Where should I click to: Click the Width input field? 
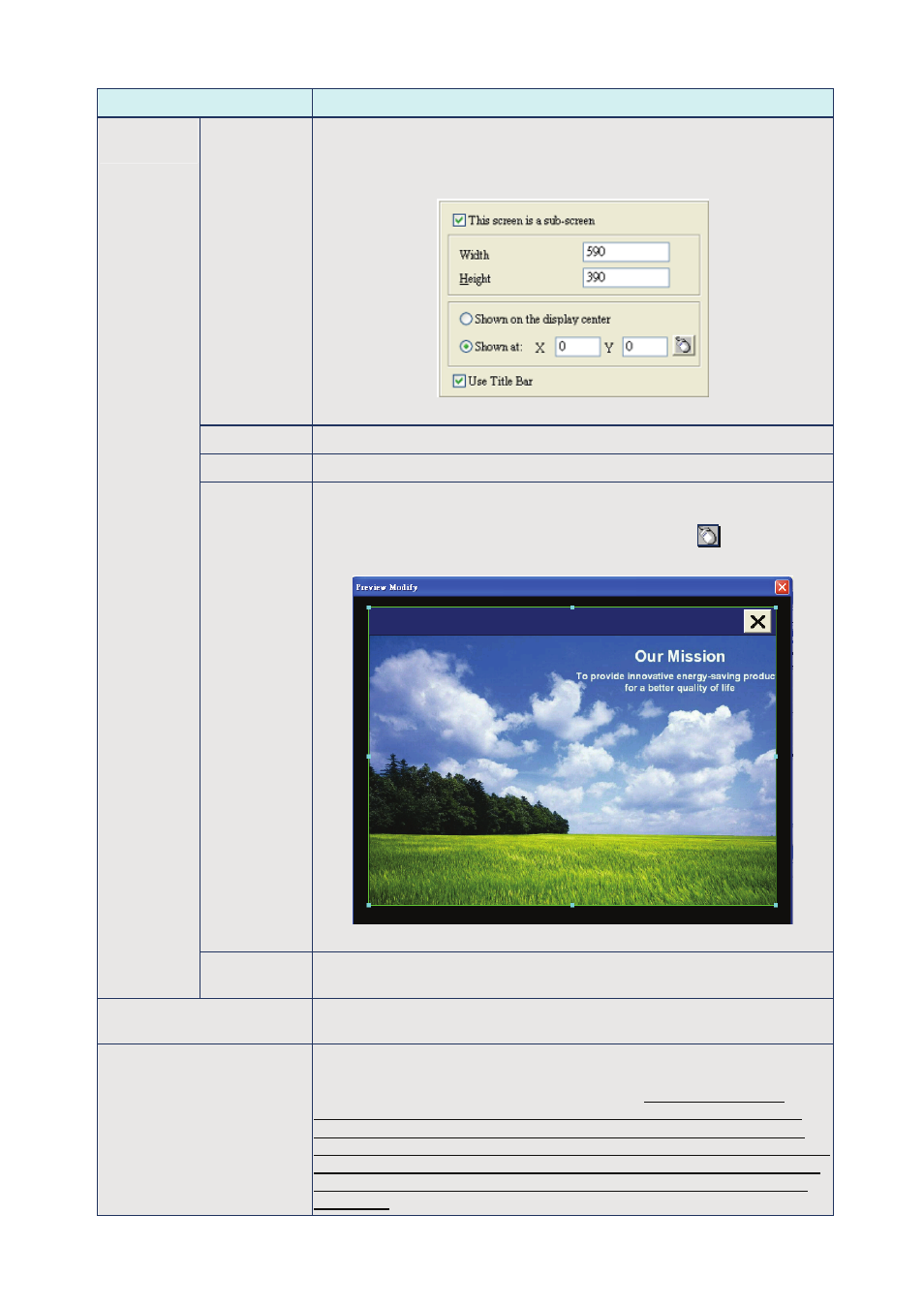(626, 252)
